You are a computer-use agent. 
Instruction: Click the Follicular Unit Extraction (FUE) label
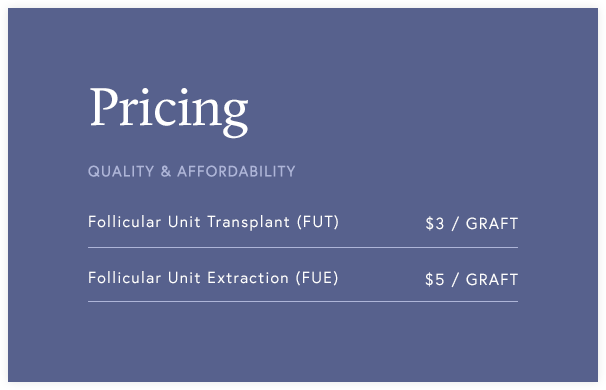213,278
